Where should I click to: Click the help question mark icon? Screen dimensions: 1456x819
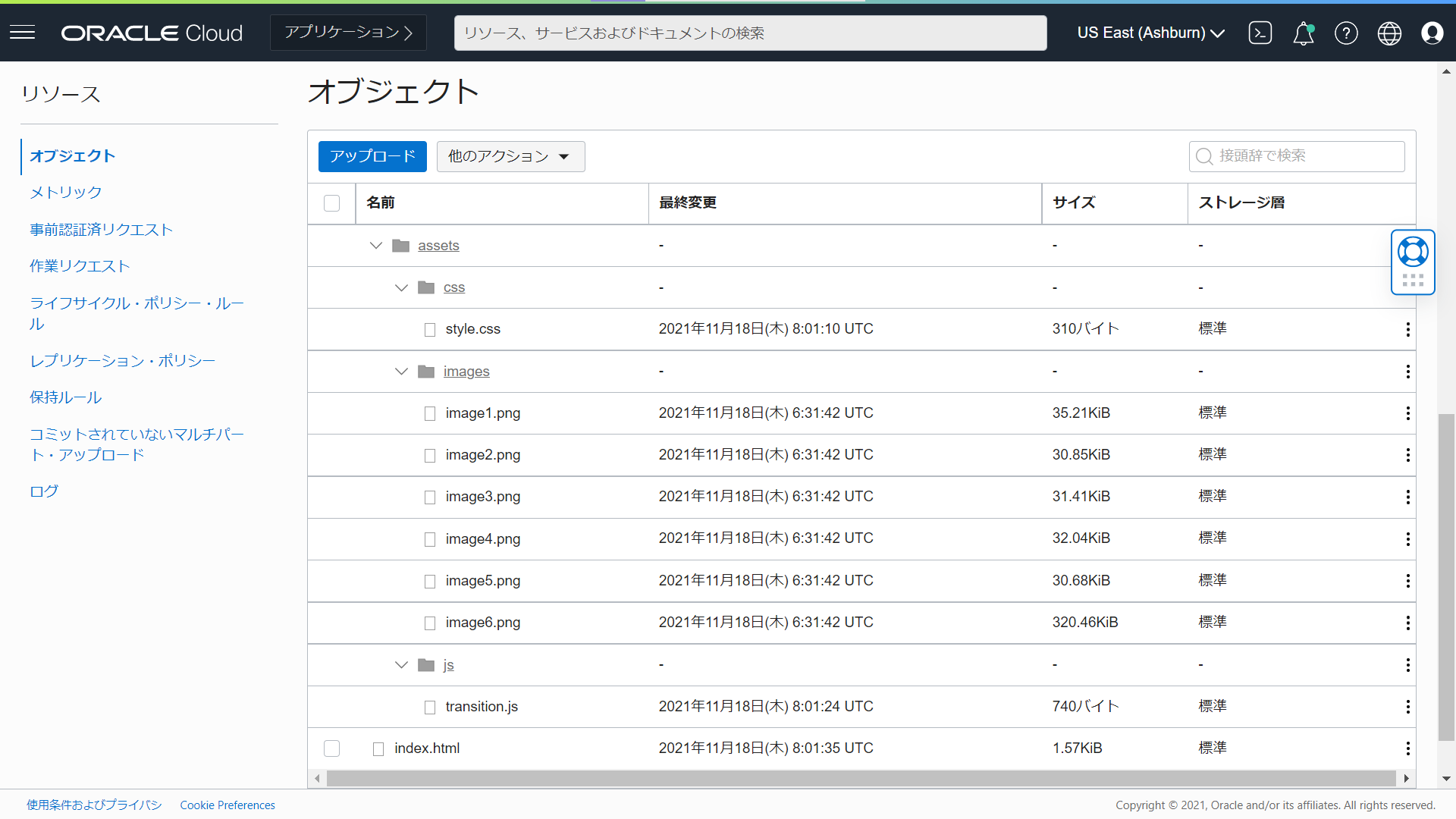tap(1346, 33)
